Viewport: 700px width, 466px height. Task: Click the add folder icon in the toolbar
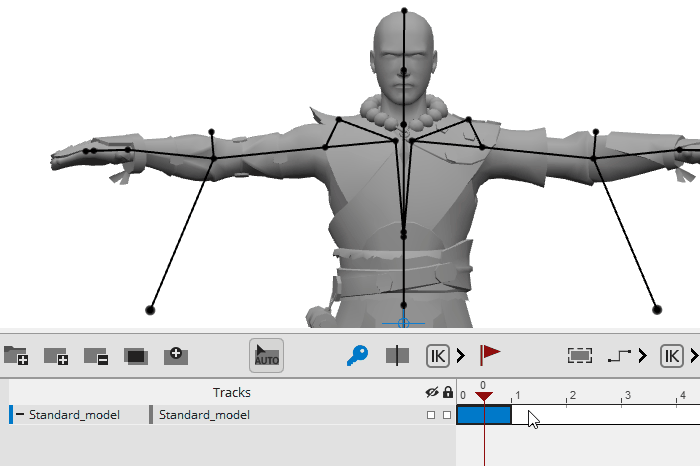[16, 355]
